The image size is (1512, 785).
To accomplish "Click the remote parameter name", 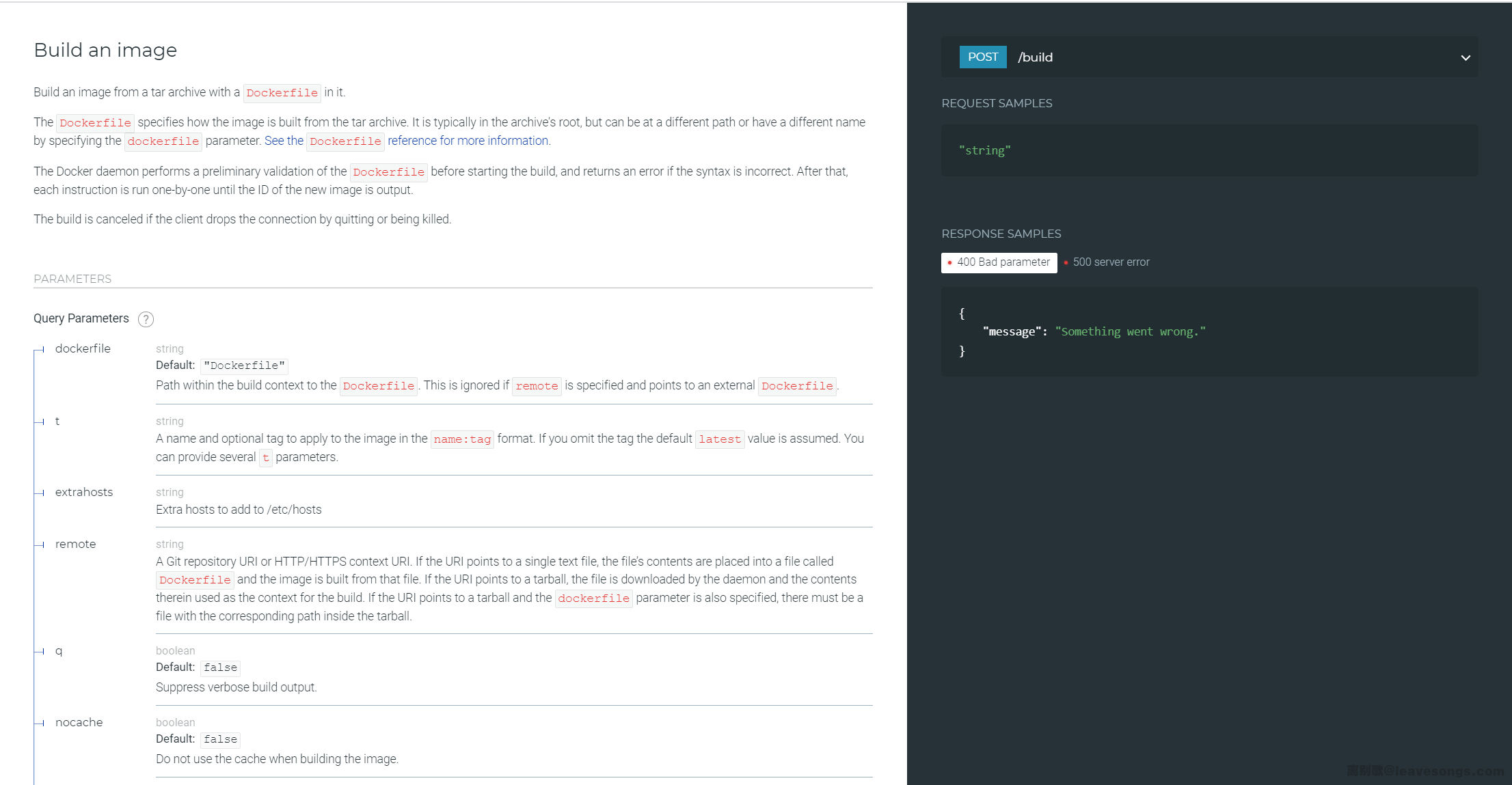I will tap(75, 544).
